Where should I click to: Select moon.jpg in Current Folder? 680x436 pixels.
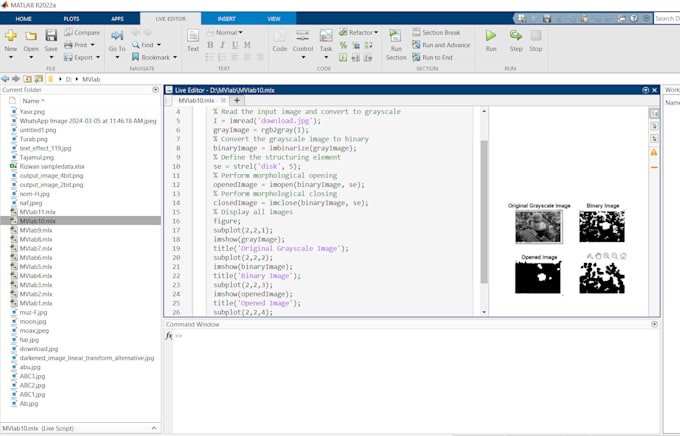[34, 322]
